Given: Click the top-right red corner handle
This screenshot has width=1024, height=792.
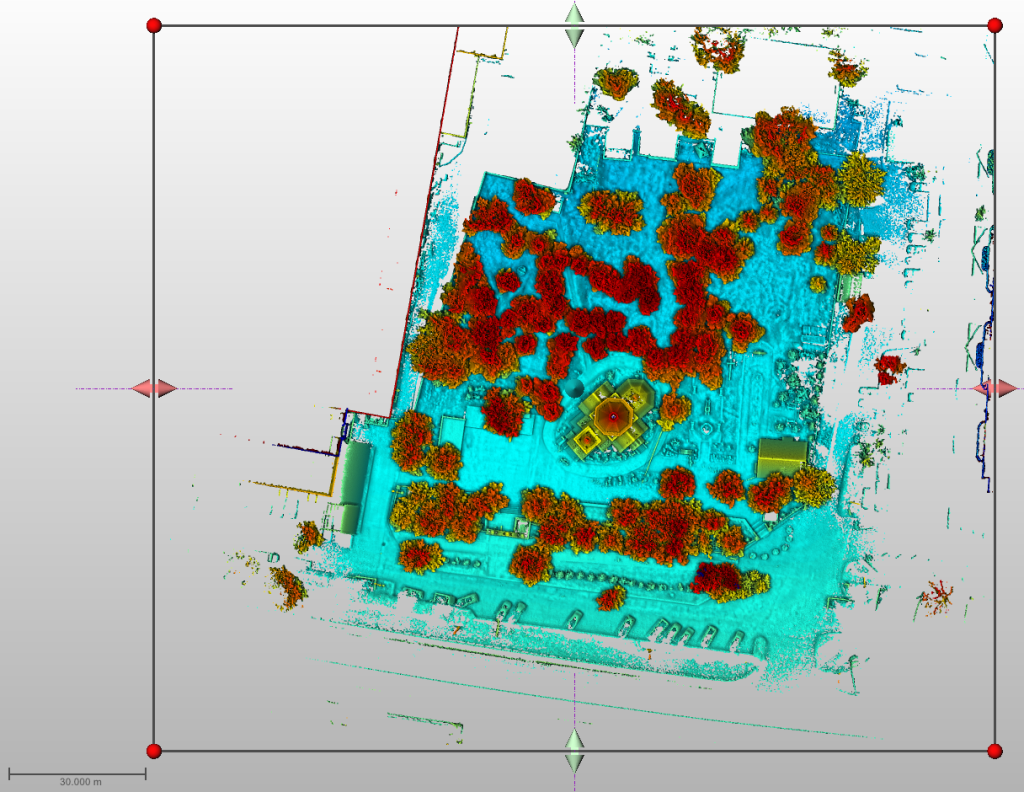Looking at the screenshot, I should pos(994,25).
